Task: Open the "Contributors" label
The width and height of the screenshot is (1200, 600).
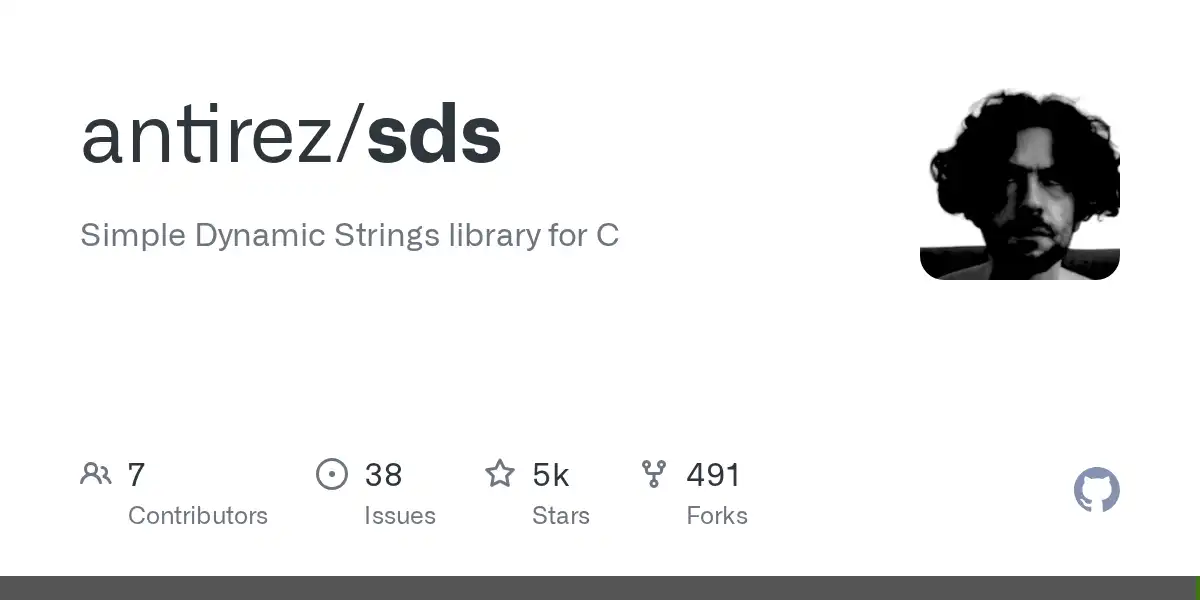Action: point(198,516)
